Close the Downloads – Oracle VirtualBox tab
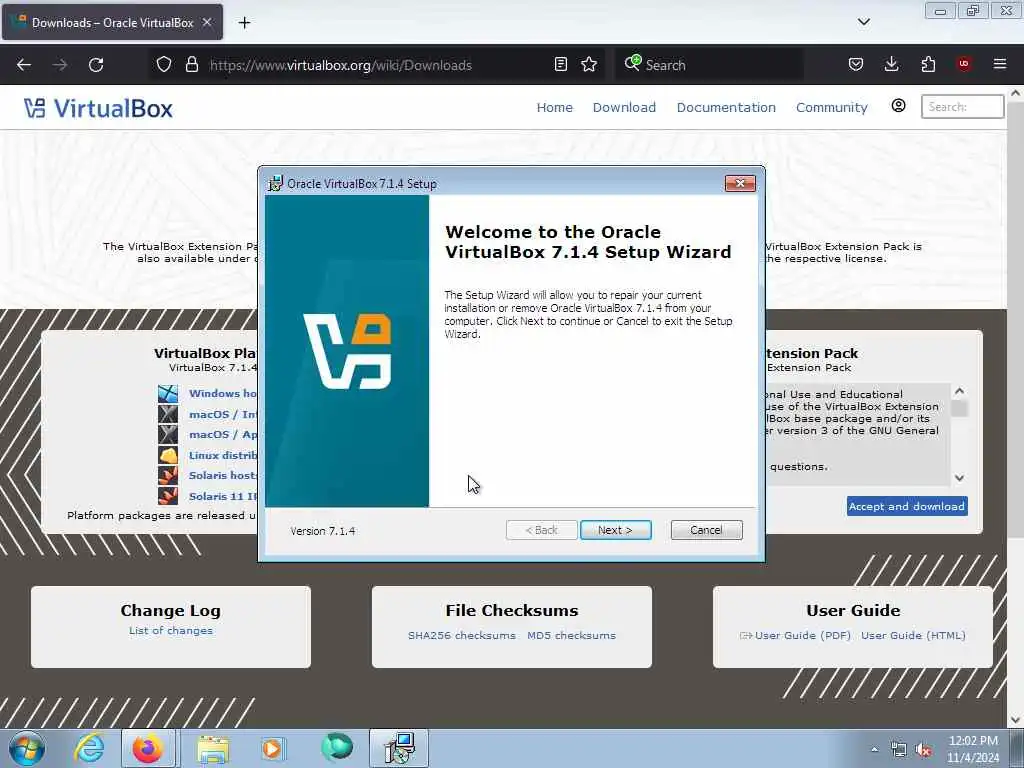 (207, 22)
